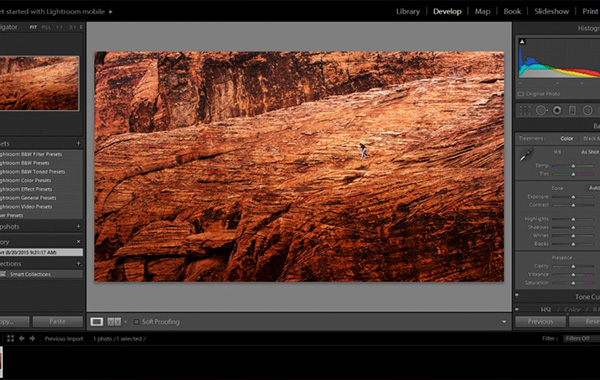600x380 pixels.
Task: Click the Reset button
Action: [x=585, y=321]
